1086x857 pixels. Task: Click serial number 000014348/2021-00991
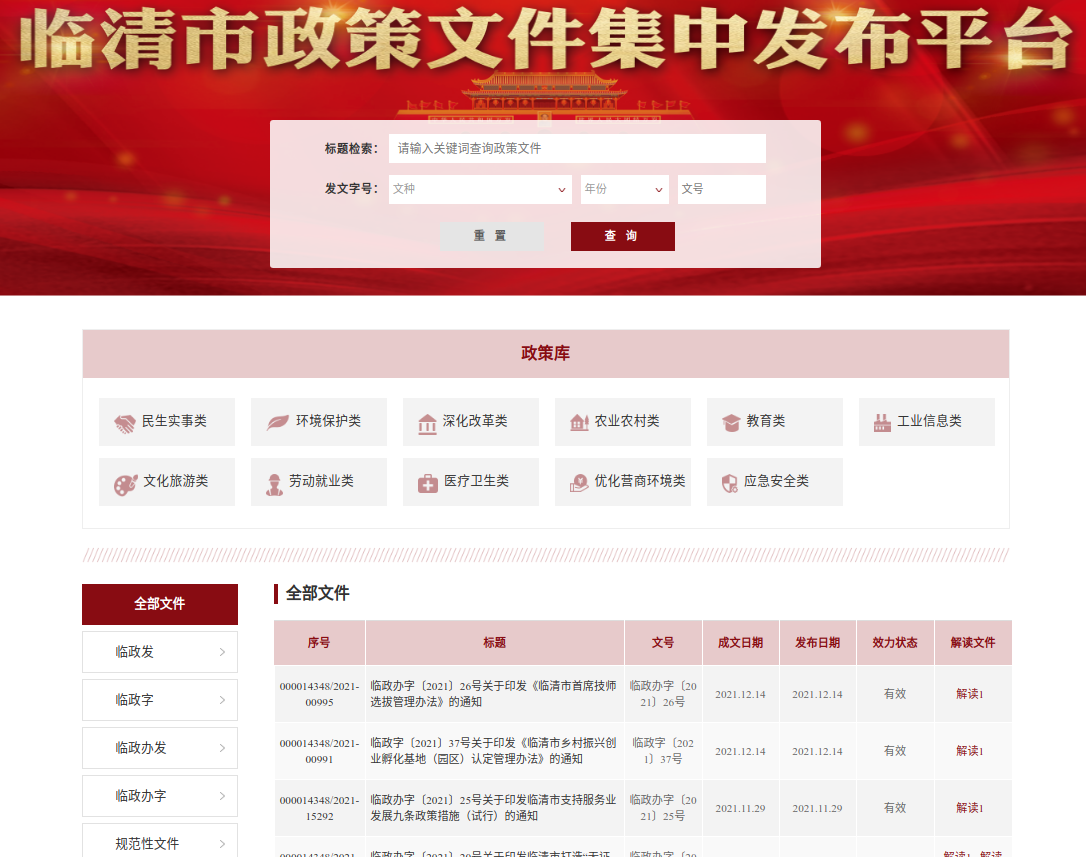pyautogui.click(x=319, y=751)
